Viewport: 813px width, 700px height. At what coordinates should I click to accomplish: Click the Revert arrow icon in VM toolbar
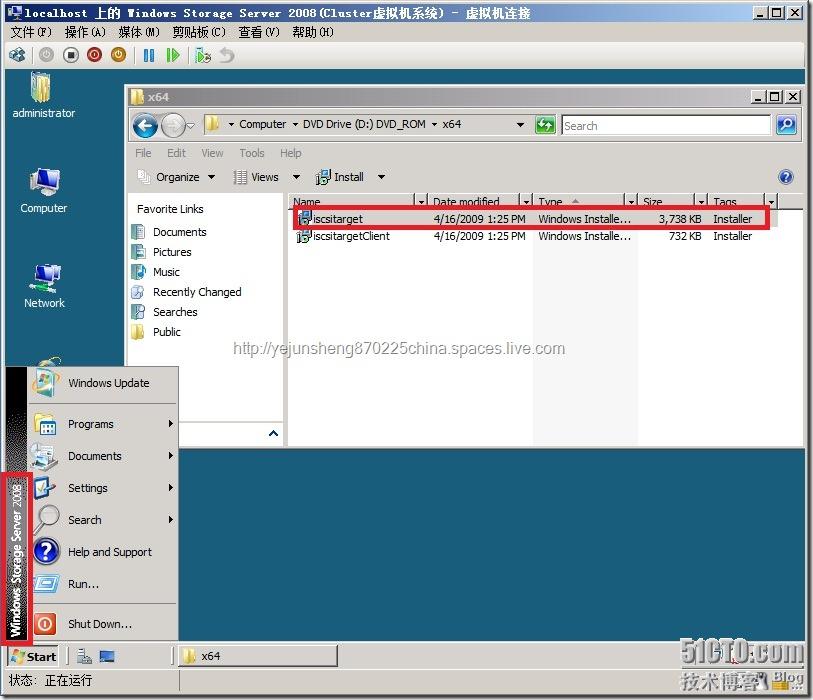(x=227, y=55)
